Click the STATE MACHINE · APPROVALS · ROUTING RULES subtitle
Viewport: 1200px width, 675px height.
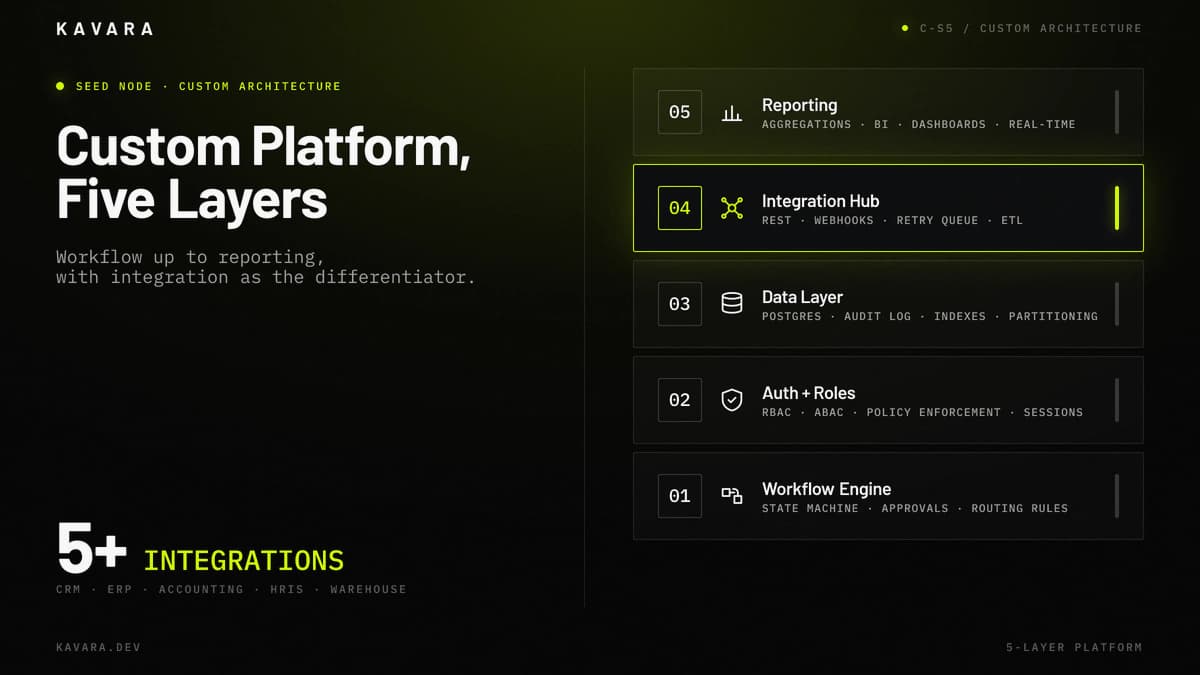915,508
